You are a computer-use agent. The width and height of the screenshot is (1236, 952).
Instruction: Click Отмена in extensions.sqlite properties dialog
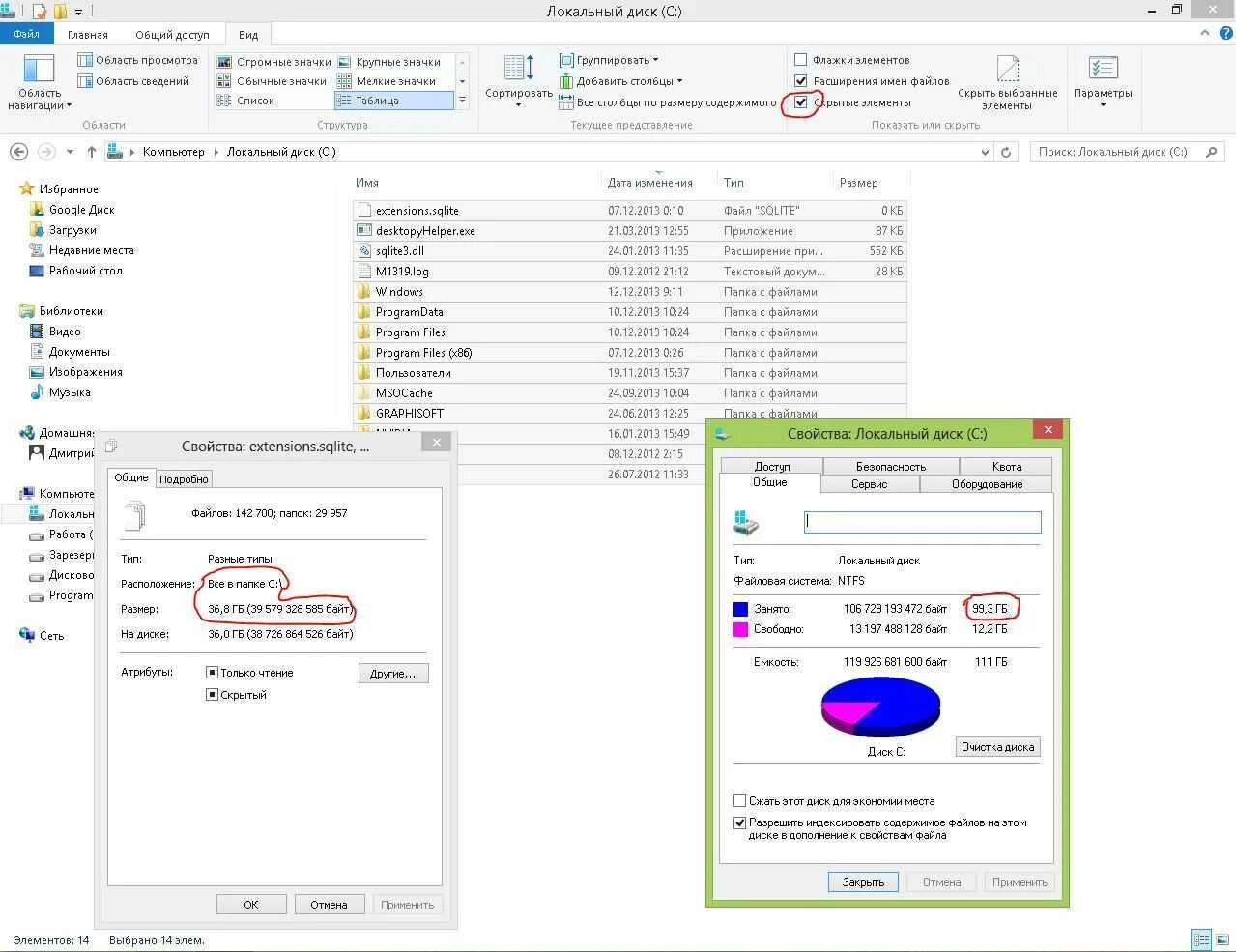(329, 905)
